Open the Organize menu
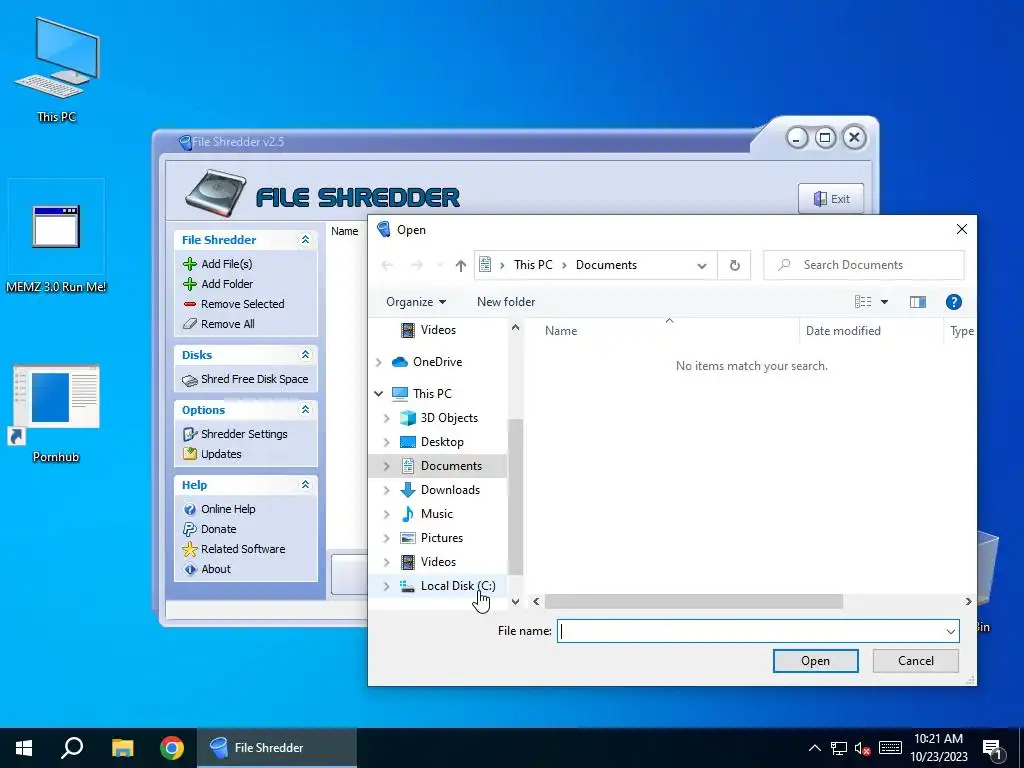The height and width of the screenshot is (768, 1024). tap(416, 302)
